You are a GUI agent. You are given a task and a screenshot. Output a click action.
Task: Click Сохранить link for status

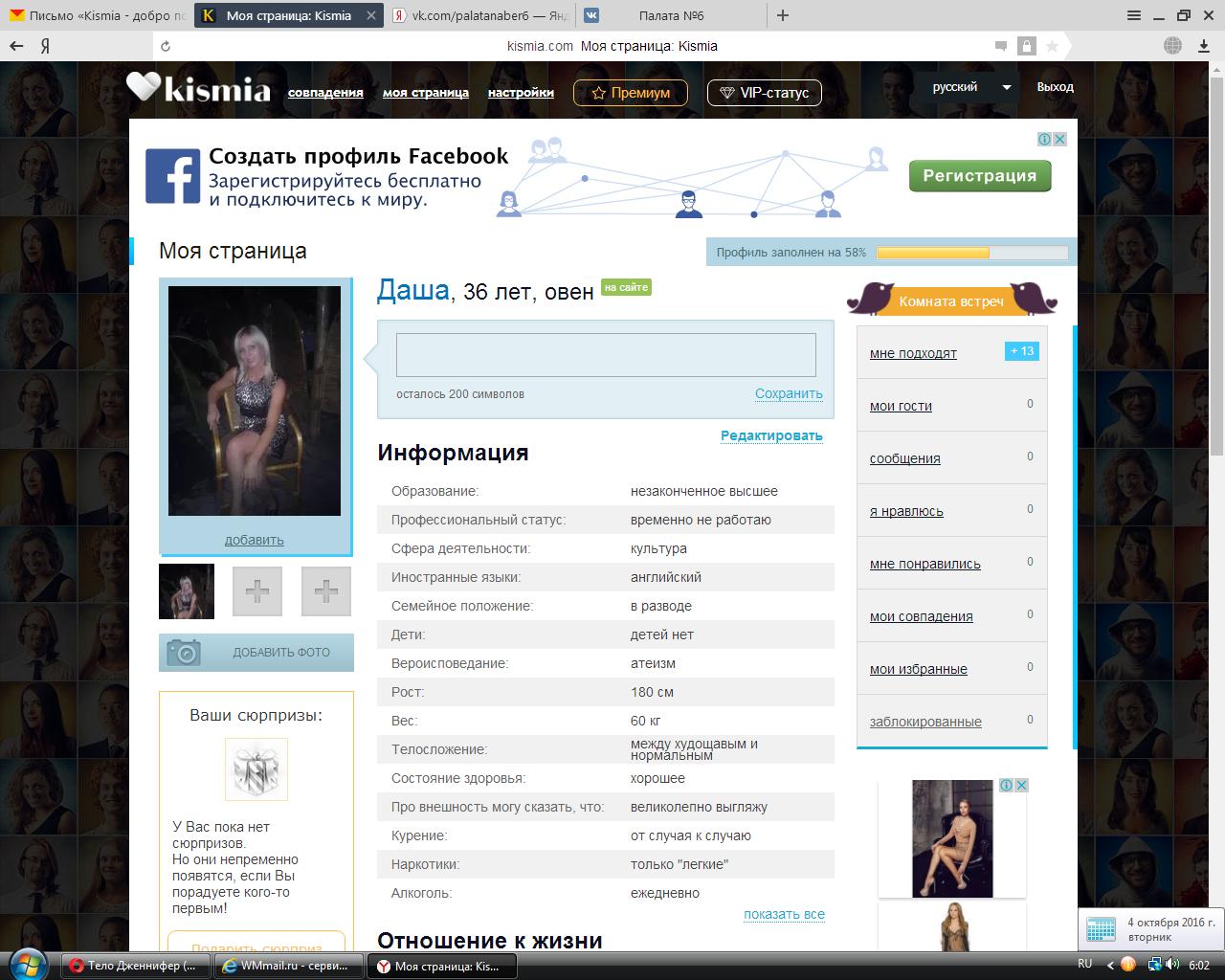(x=789, y=393)
